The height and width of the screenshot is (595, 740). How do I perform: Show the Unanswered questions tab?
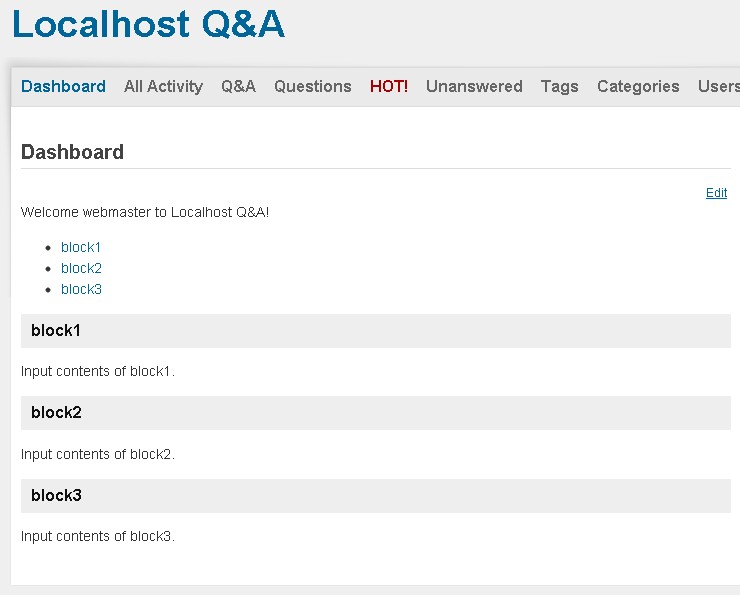[474, 87]
